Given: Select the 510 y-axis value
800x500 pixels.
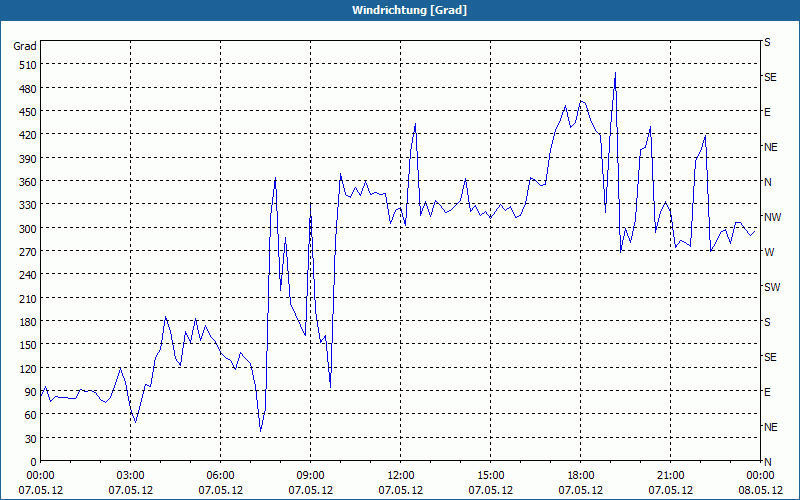Looking at the screenshot, I should click(x=28, y=65).
